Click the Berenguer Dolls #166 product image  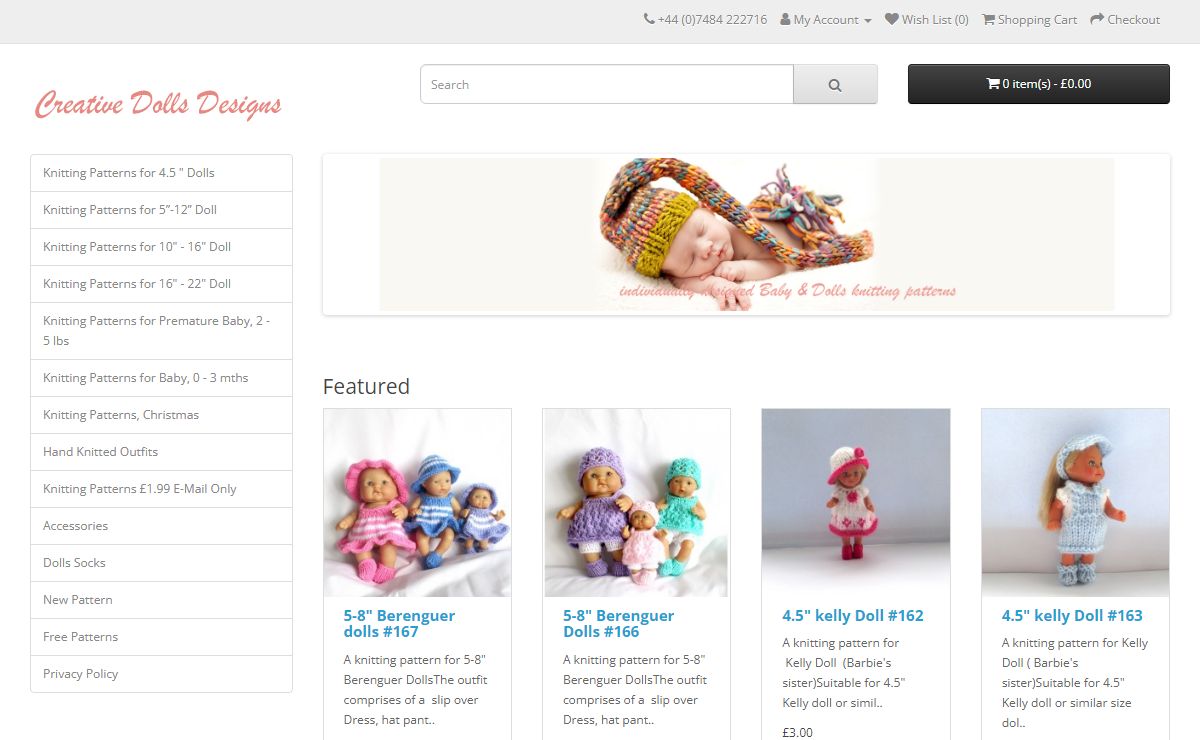(636, 503)
